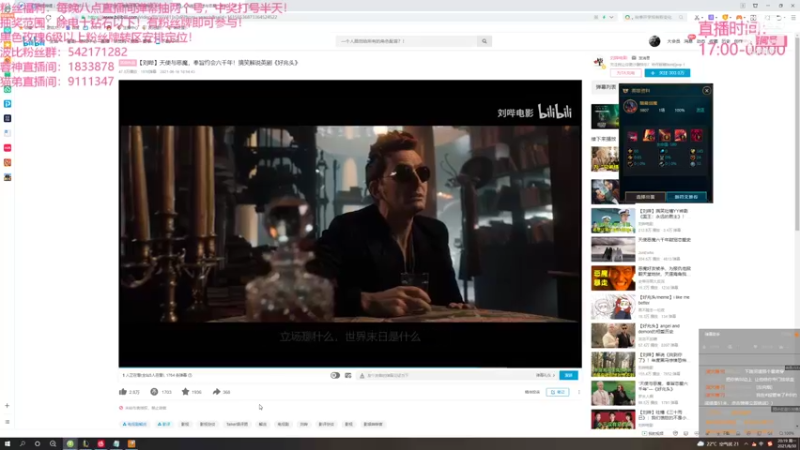800x450 pixels.
Task: Open the user avatar in header
Action: (655, 41)
